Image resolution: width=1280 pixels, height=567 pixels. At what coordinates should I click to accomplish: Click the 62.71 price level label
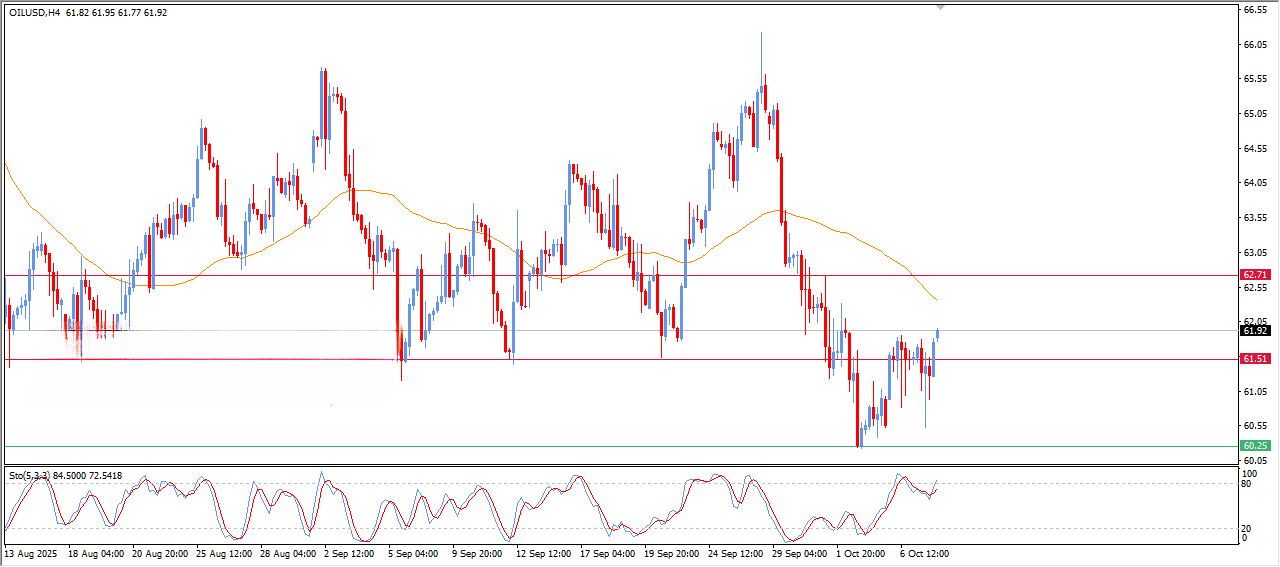click(x=1254, y=274)
